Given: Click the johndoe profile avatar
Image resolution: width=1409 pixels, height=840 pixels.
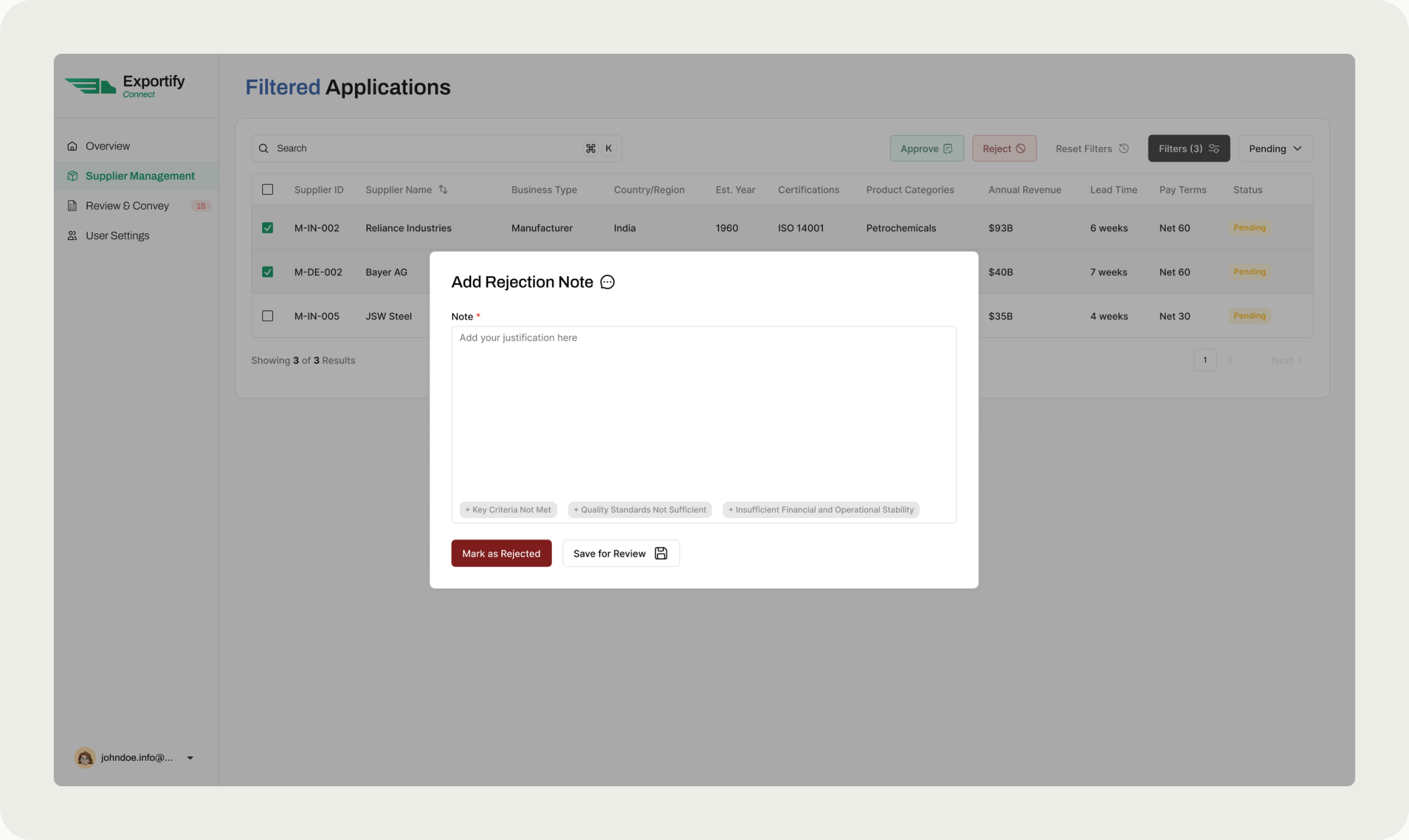Looking at the screenshot, I should (x=85, y=757).
